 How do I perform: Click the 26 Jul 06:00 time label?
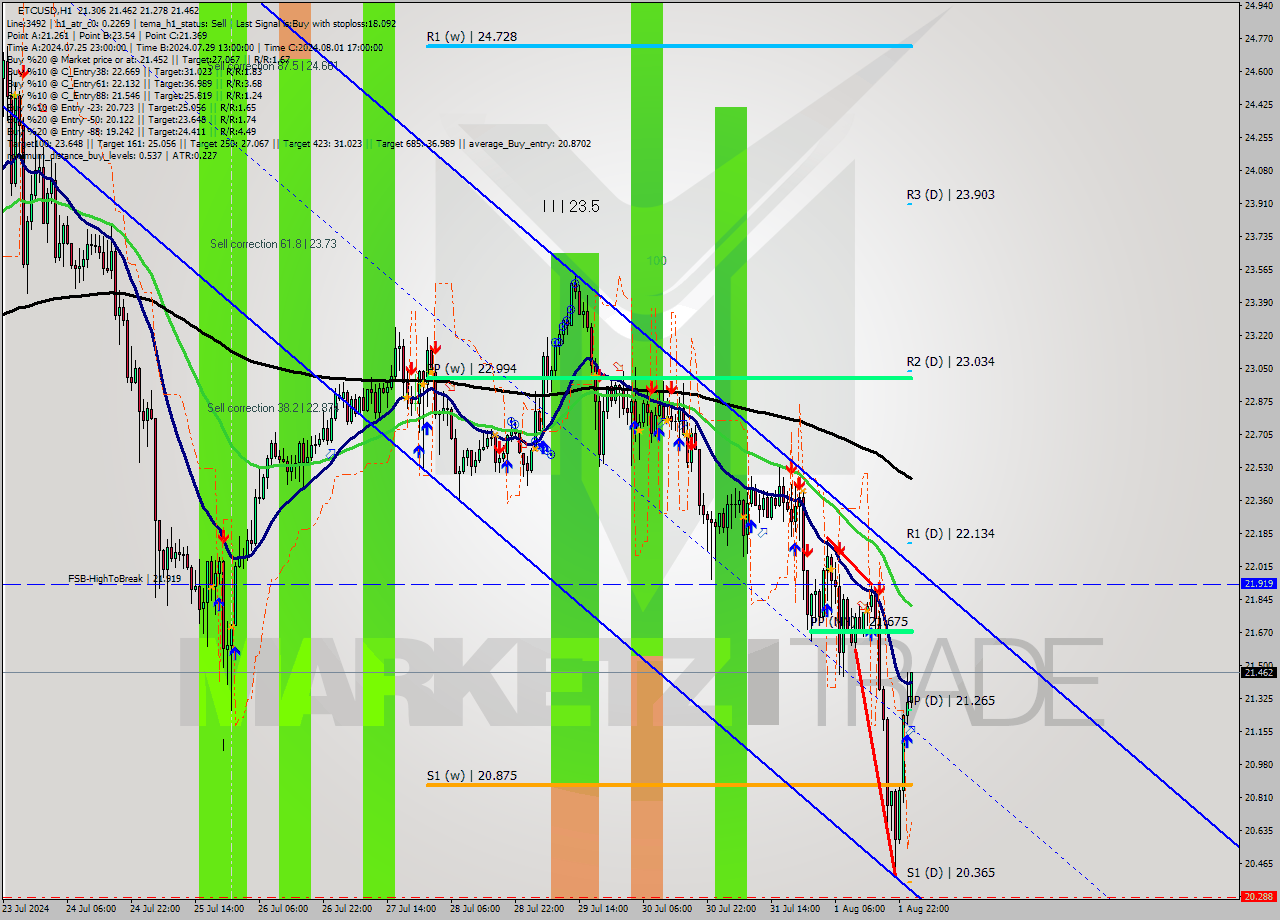pos(282,910)
